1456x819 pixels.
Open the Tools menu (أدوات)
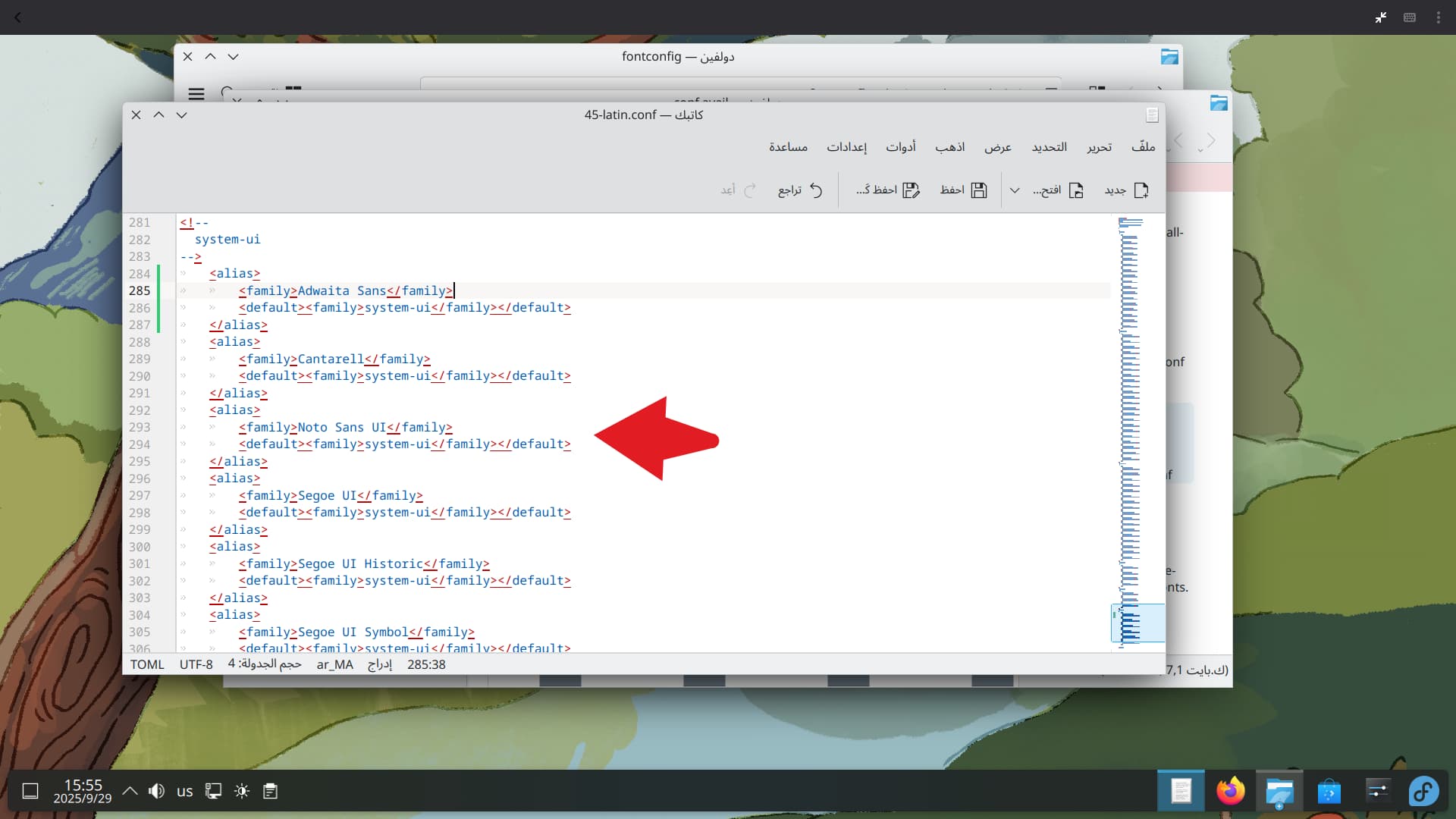pos(900,146)
